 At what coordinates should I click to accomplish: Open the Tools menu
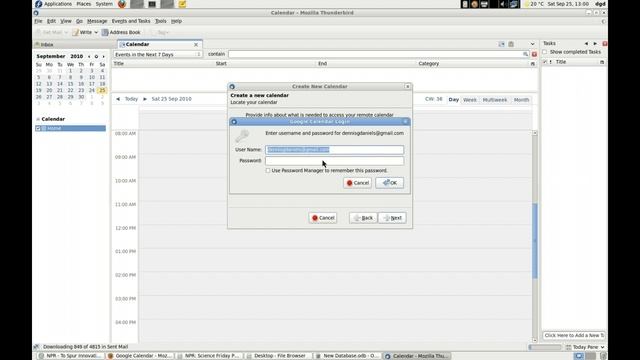[x=161, y=21]
